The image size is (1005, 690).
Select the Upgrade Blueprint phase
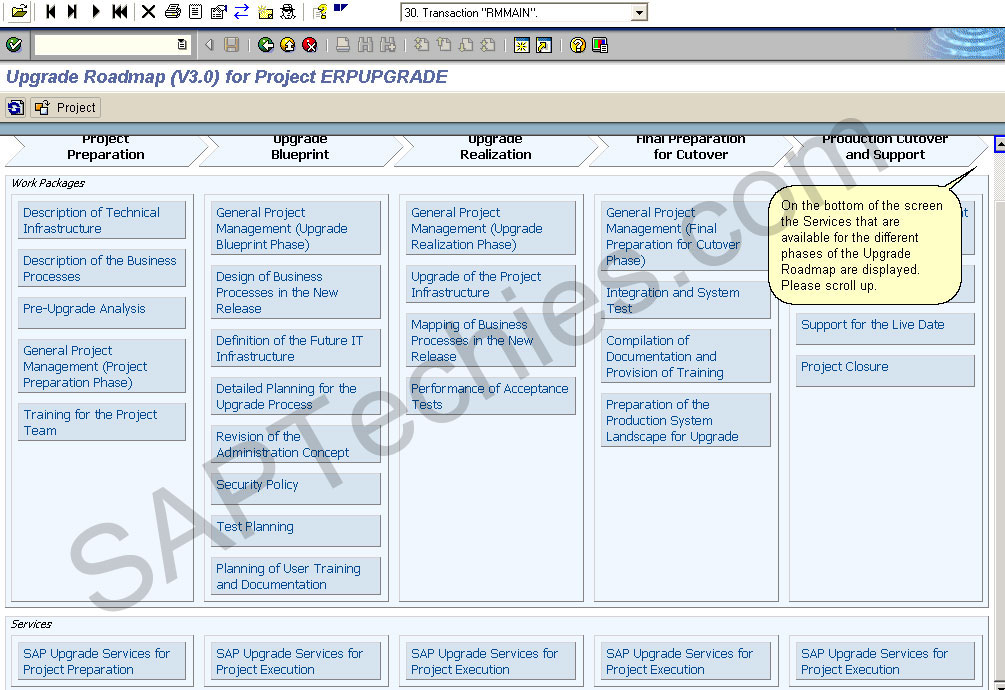[x=300, y=151]
